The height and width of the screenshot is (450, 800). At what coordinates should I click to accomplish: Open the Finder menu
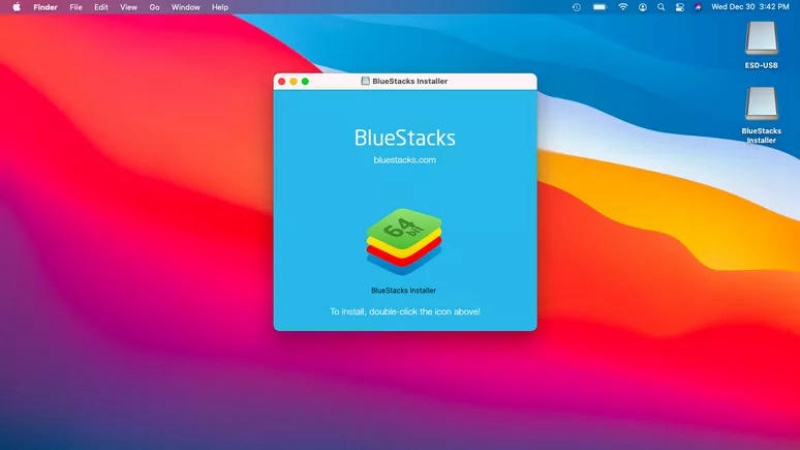pyautogui.click(x=45, y=7)
